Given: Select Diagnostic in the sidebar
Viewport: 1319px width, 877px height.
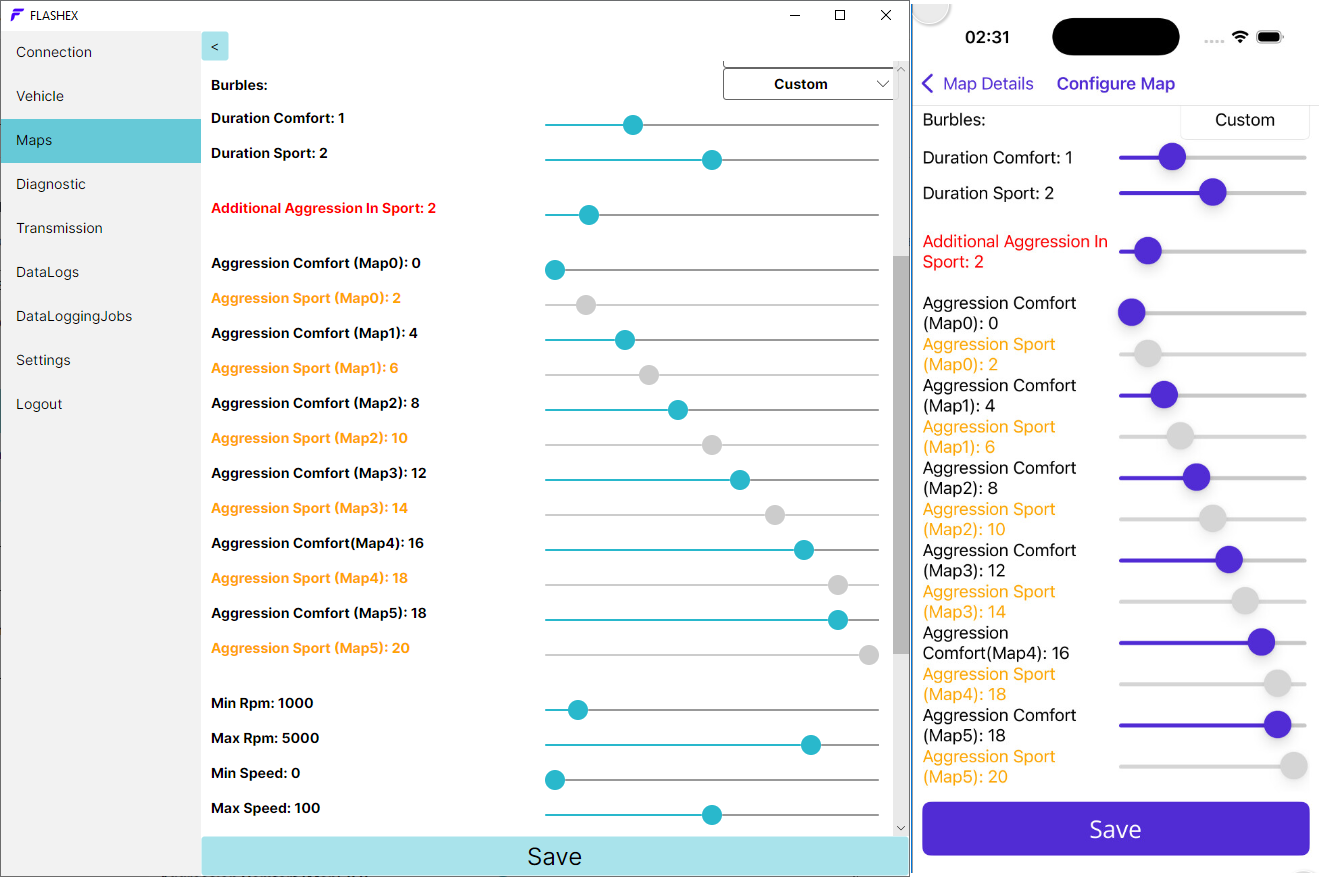Looking at the screenshot, I should click(x=51, y=184).
